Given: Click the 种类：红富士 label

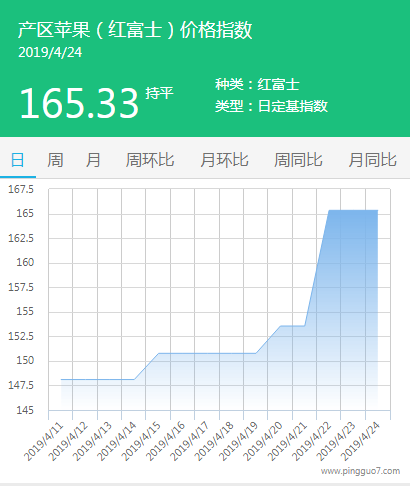Looking at the screenshot, I should point(257,84).
